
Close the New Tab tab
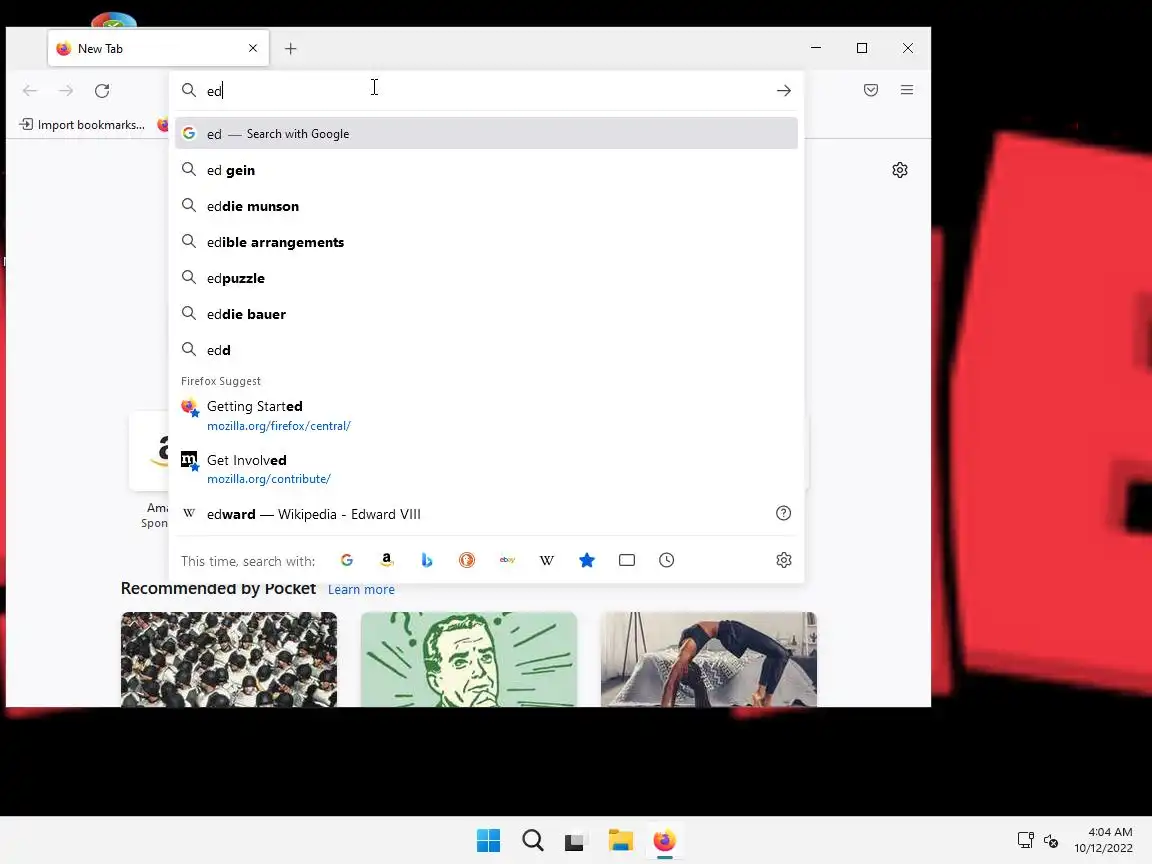click(253, 48)
